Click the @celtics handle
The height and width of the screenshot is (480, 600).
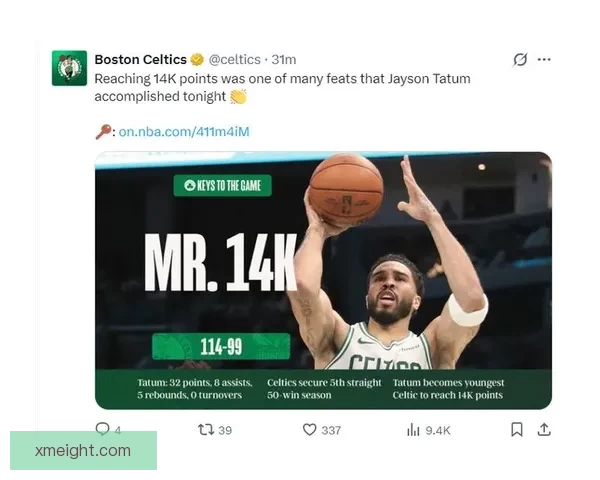click(x=235, y=59)
